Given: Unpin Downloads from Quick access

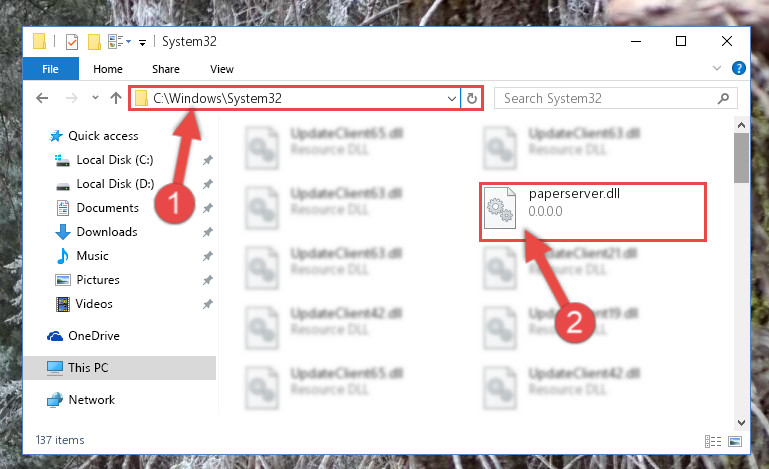Looking at the screenshot, I should point(208,232).
